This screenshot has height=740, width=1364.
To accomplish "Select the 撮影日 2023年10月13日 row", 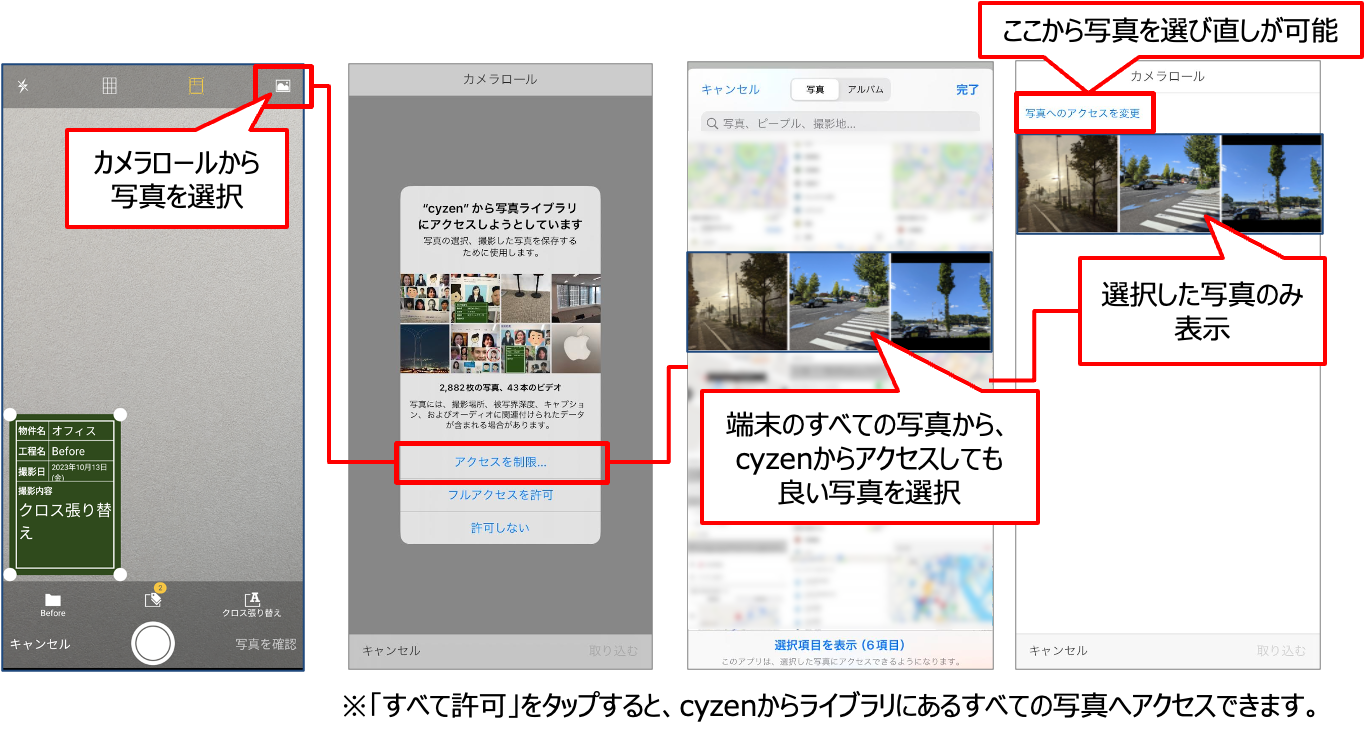I will point(66,471).
